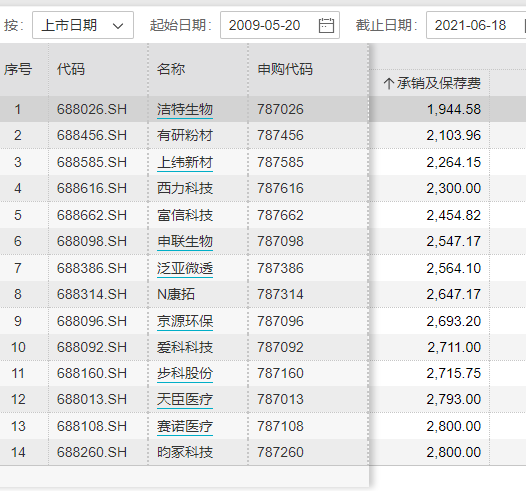
Task: Select subscription code 787098
Action: tap(280, 241)
